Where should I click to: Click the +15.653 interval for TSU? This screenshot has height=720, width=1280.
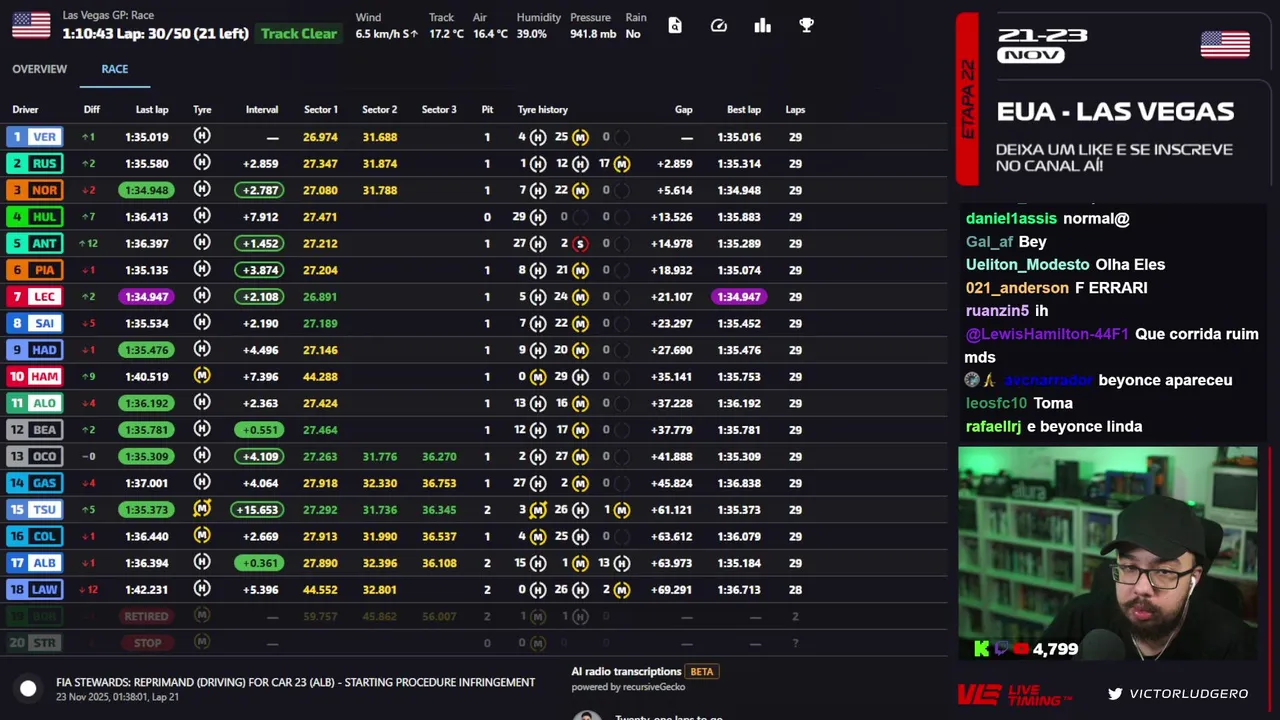[x=257, y=509]
